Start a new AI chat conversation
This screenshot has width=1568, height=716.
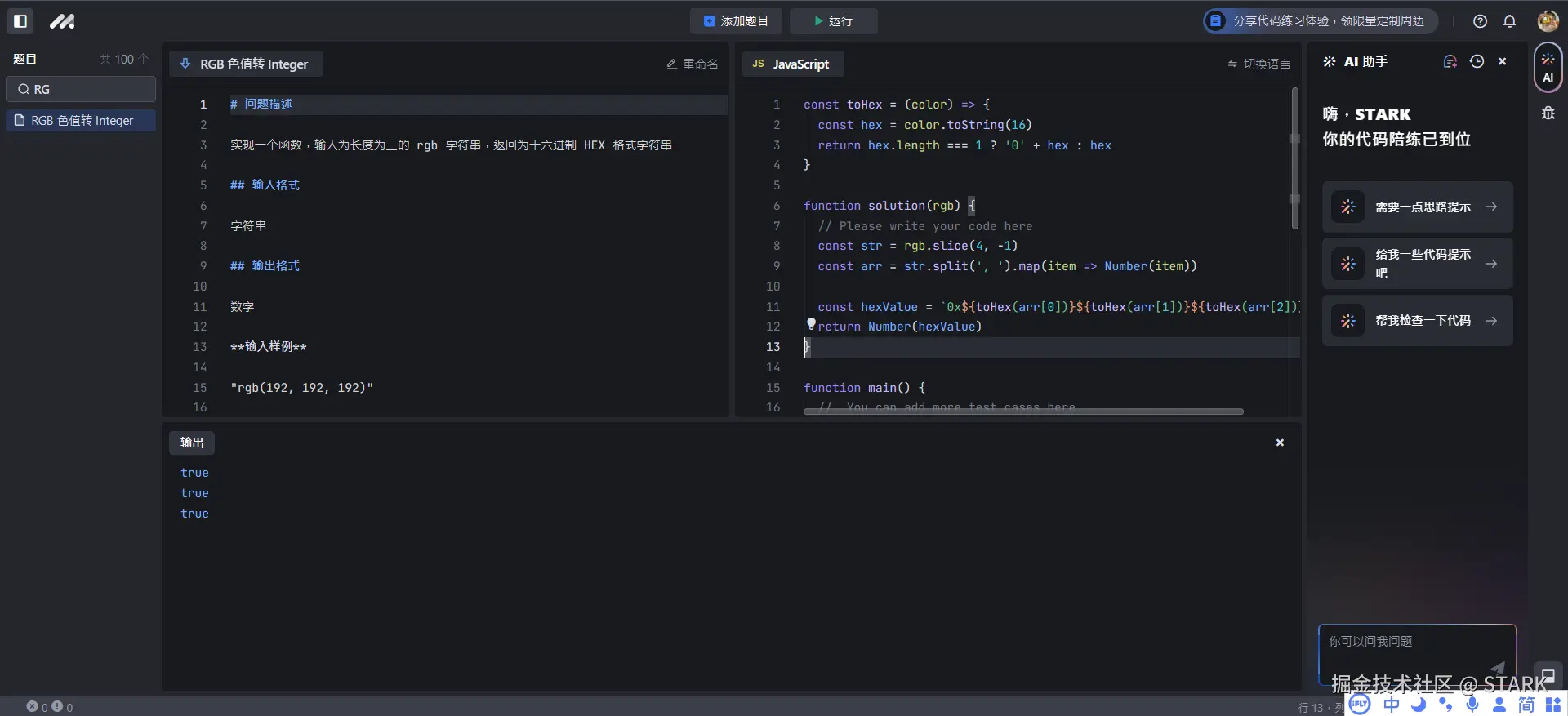[x=1450, y=61]
